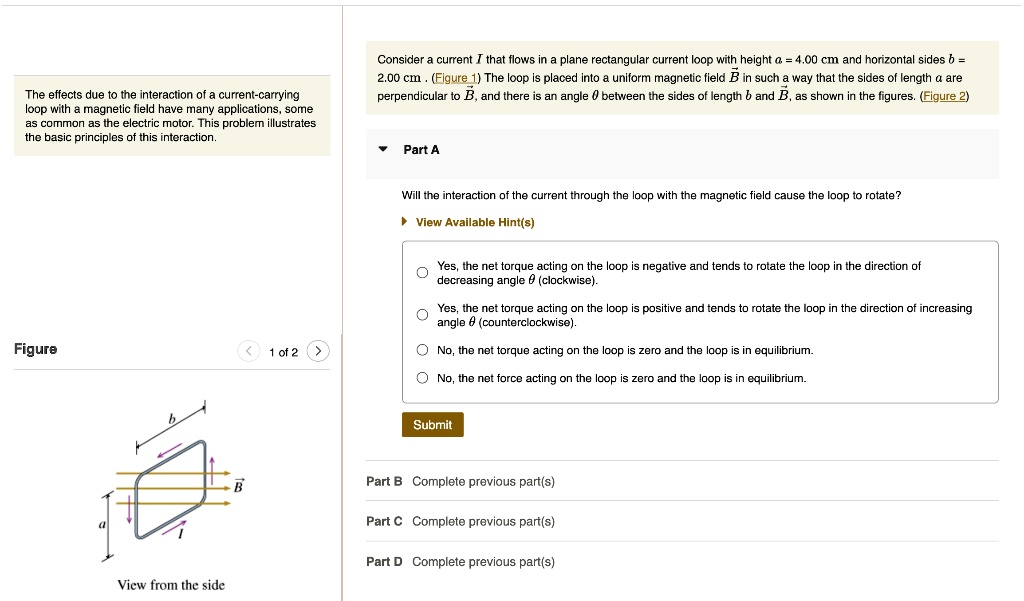
Task: Click the previous figure arrow
Action: 248,351
